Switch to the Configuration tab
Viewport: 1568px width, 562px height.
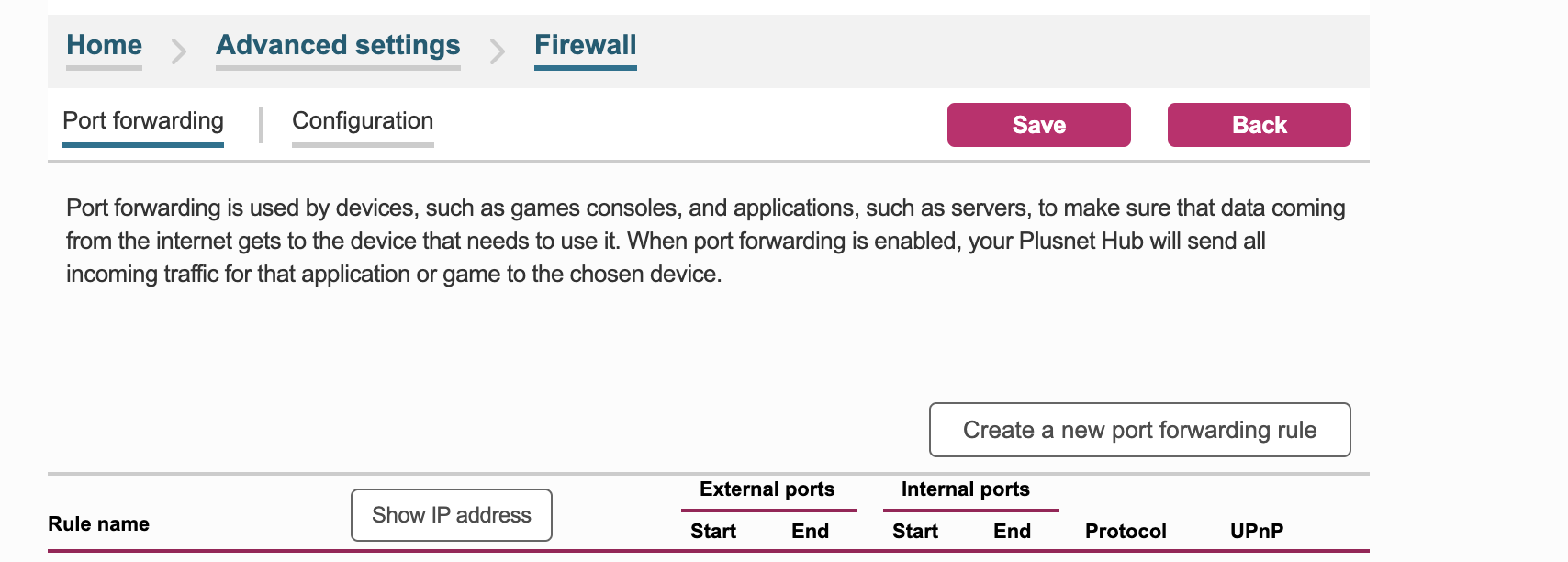pos(362,120)
